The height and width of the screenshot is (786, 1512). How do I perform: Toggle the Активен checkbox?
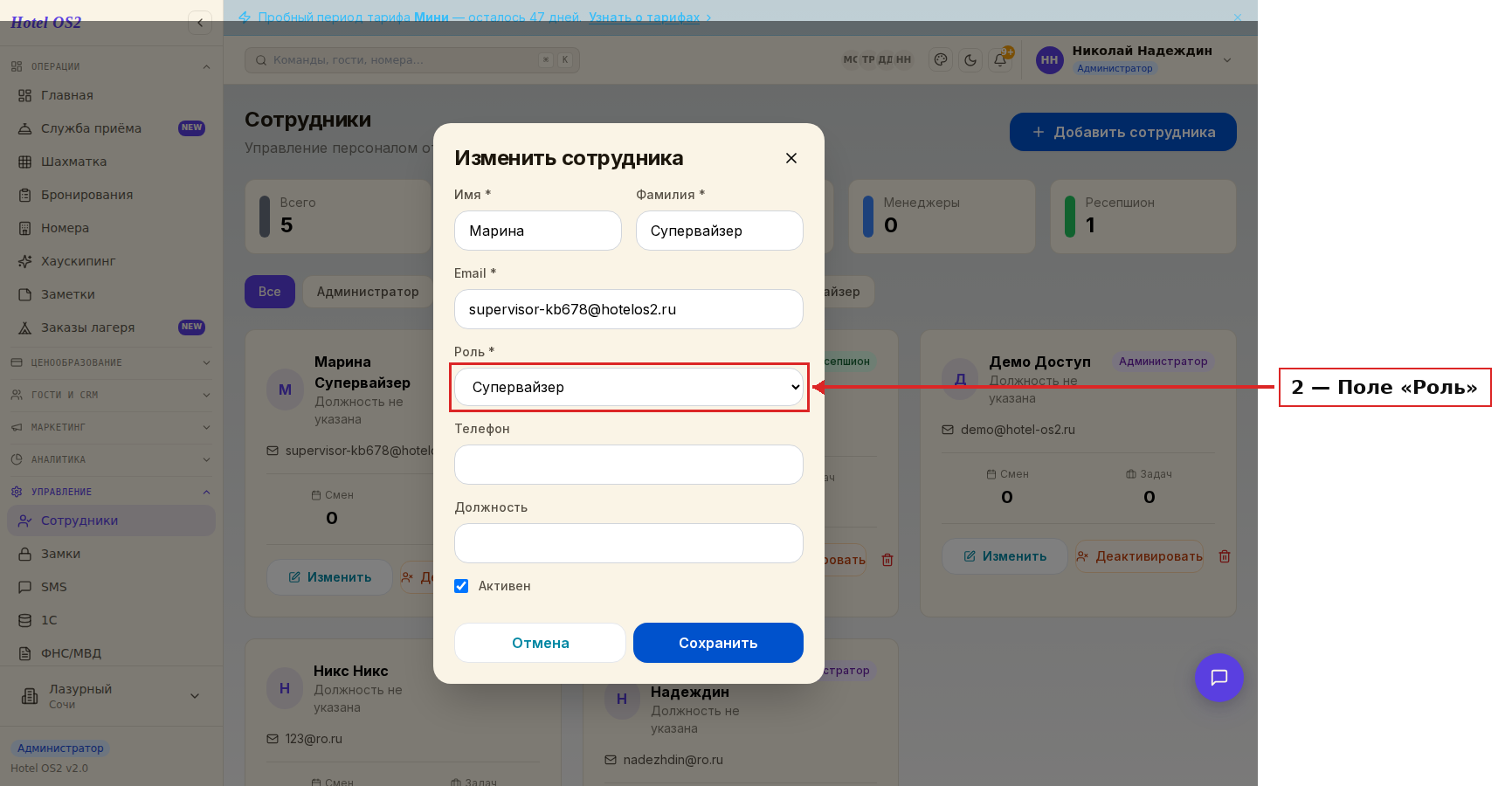coord(461,586)
